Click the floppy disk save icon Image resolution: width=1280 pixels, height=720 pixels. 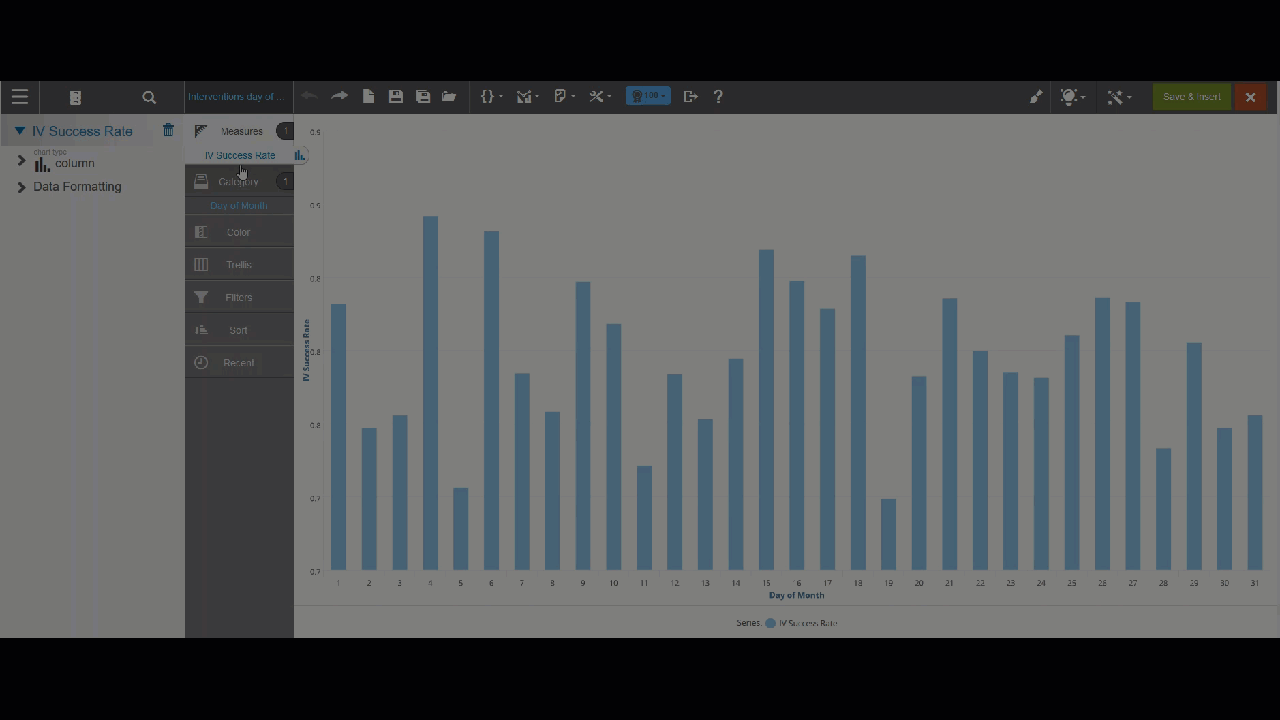point(396,96)
